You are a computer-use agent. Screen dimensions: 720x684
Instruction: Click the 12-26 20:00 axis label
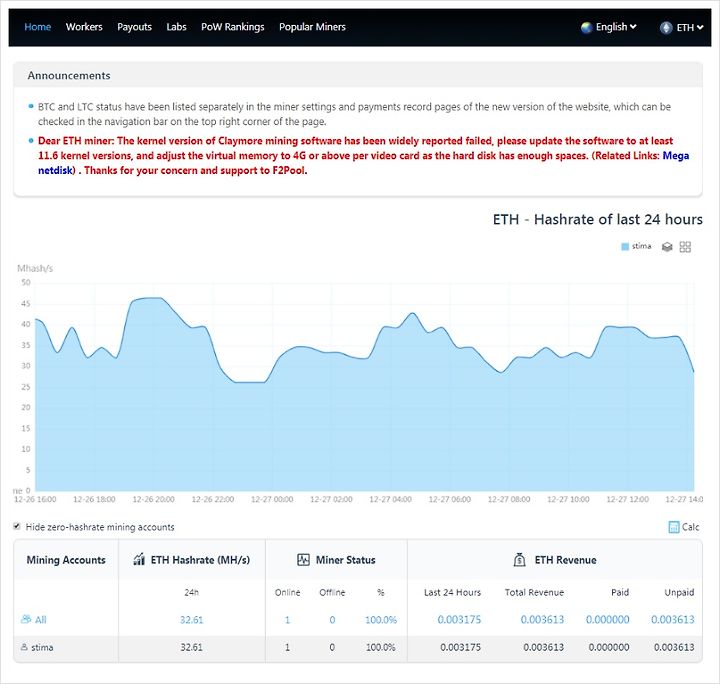pyautogui.click(x=153, y=499)
